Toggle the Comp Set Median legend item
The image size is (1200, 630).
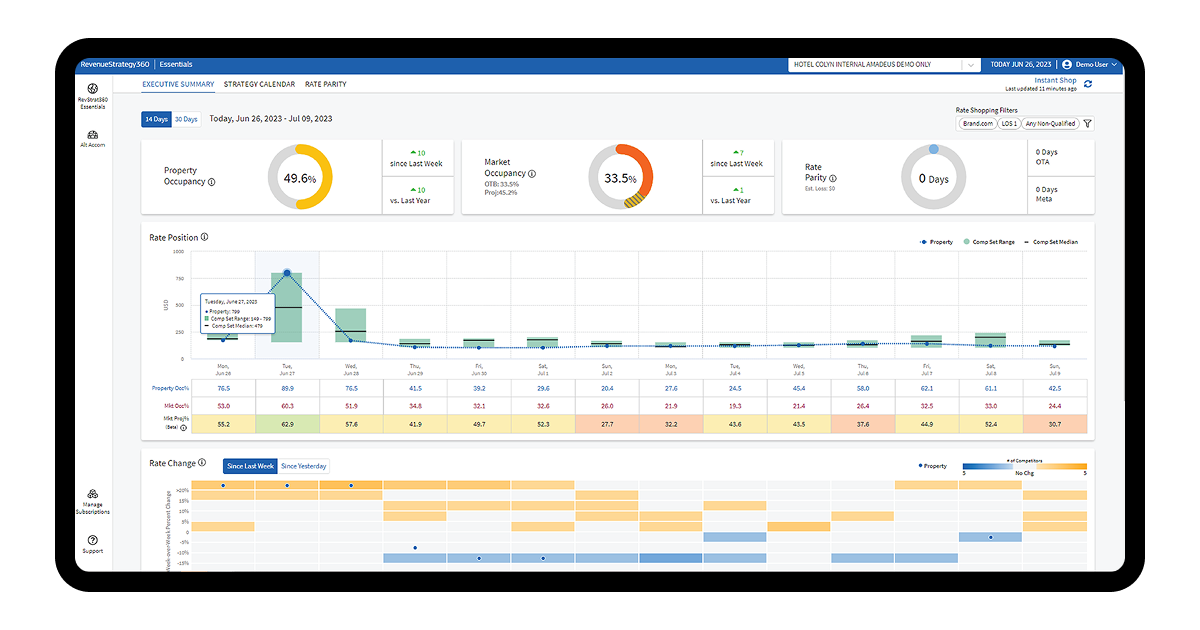click(x=1055, y=241)
